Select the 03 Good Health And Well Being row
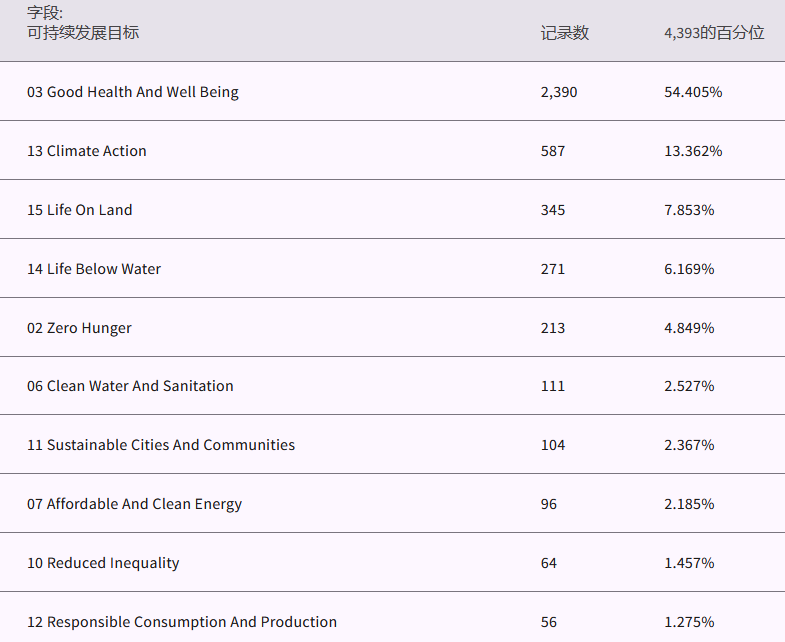Image resolution: width=785 pixels, height=642 pixels. 133,92
